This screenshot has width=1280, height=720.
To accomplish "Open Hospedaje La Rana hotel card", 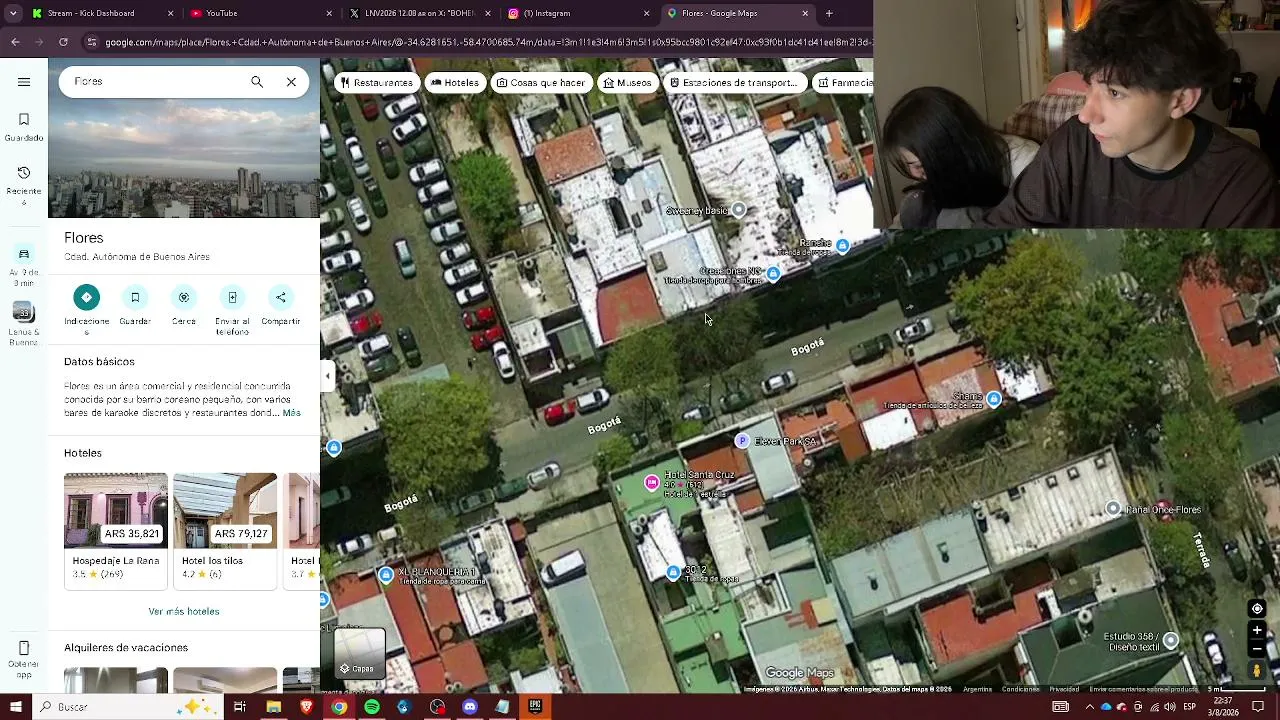I will point(116,531).
